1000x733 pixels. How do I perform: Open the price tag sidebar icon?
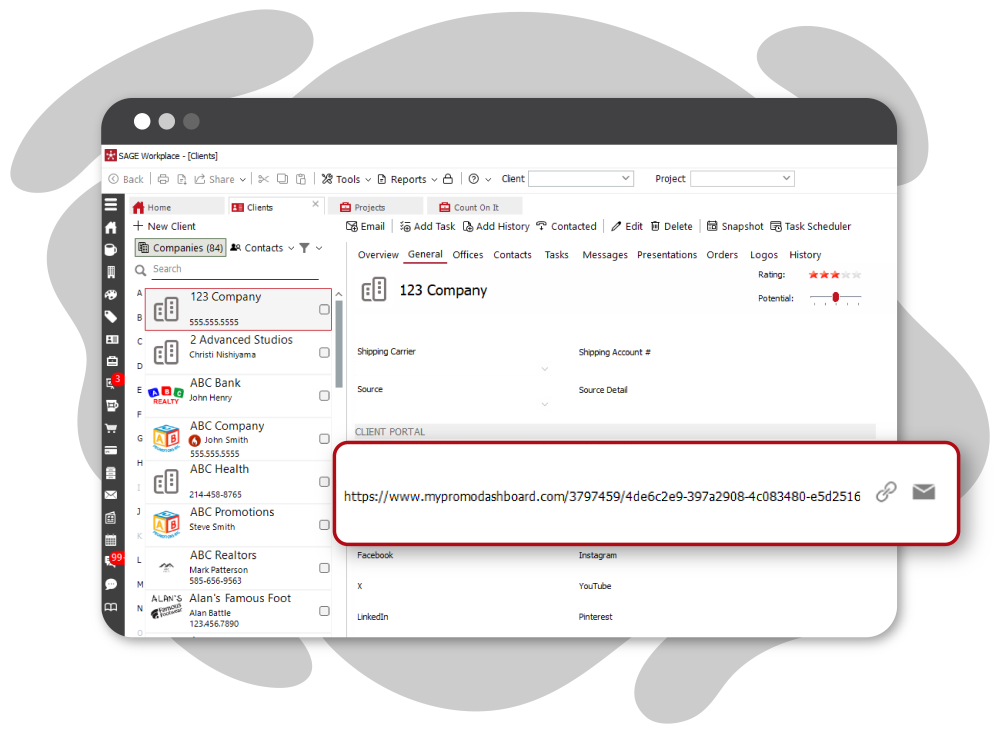click(111, 317)
